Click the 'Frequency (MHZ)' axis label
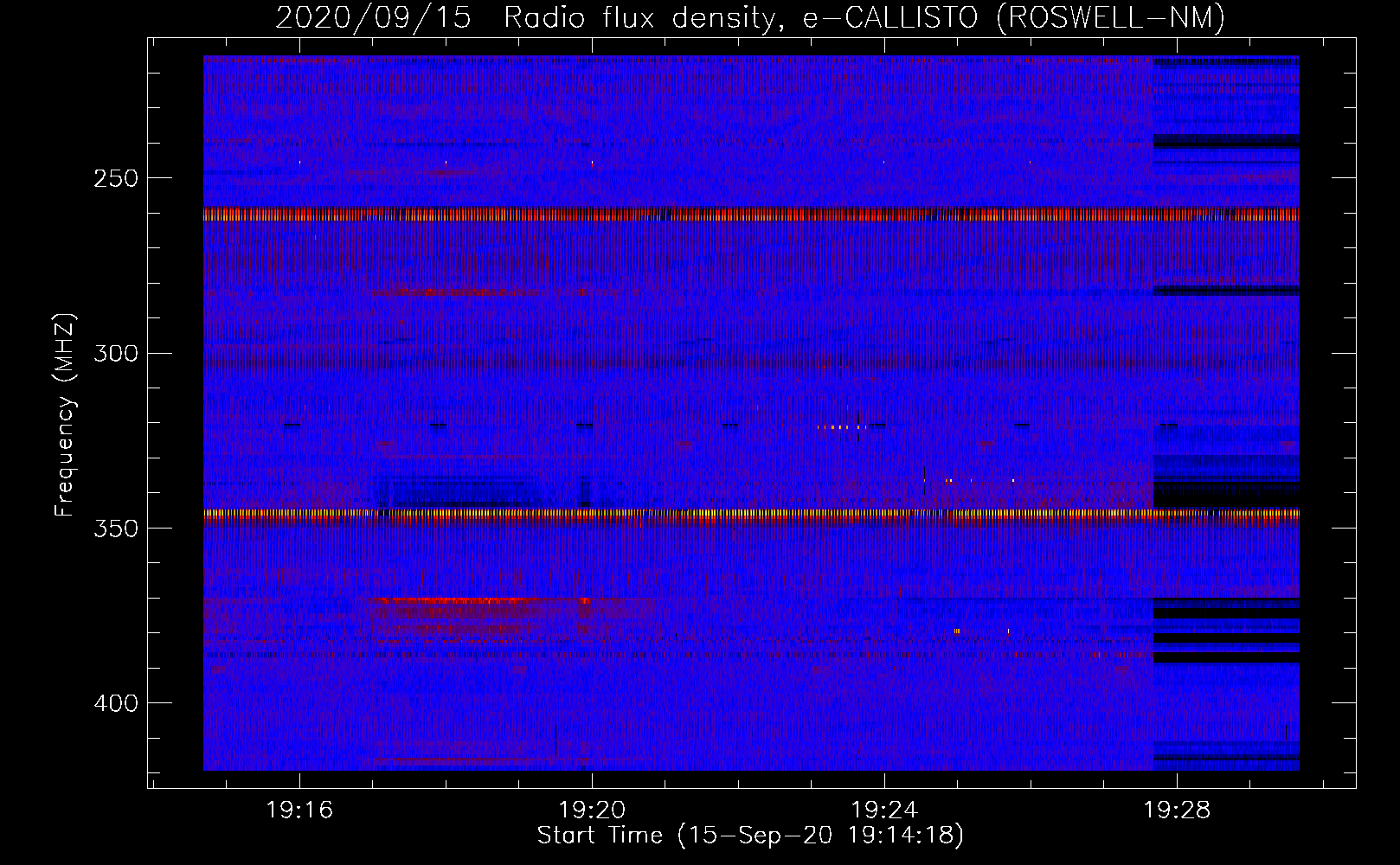The image size is (1400, 865). (x=65, y=414)
